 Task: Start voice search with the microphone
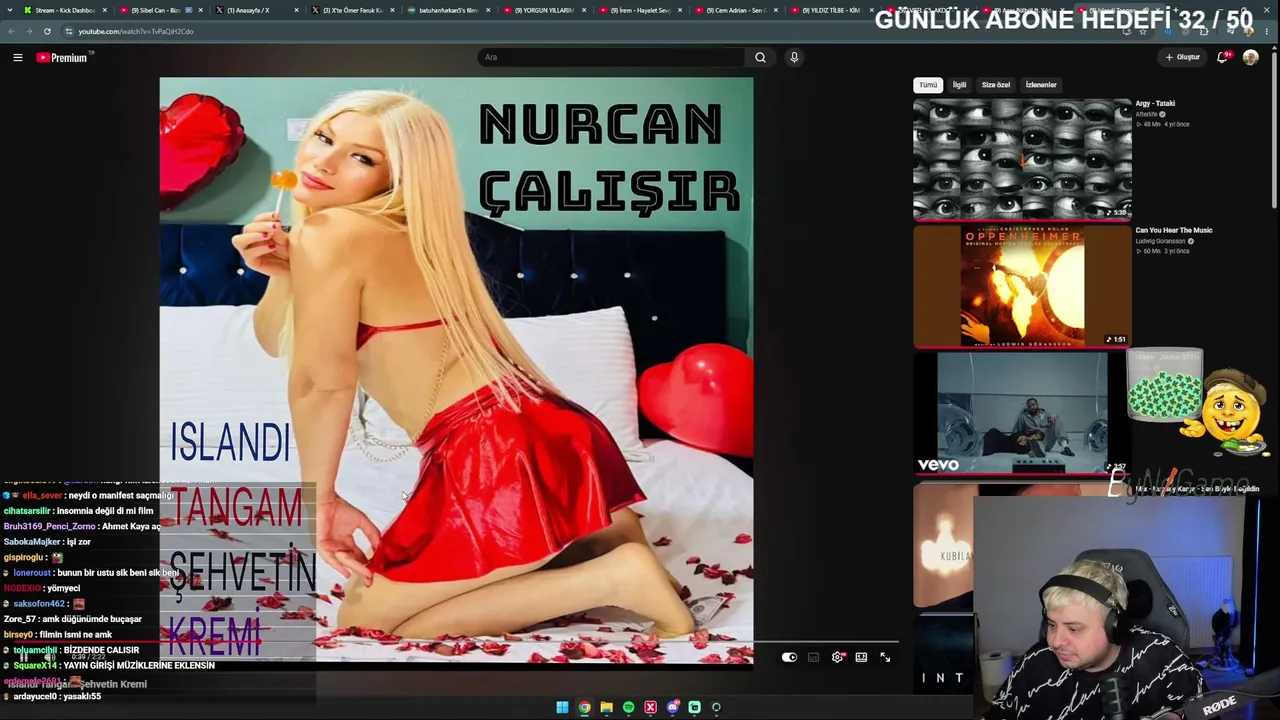(x=794, y=57)
